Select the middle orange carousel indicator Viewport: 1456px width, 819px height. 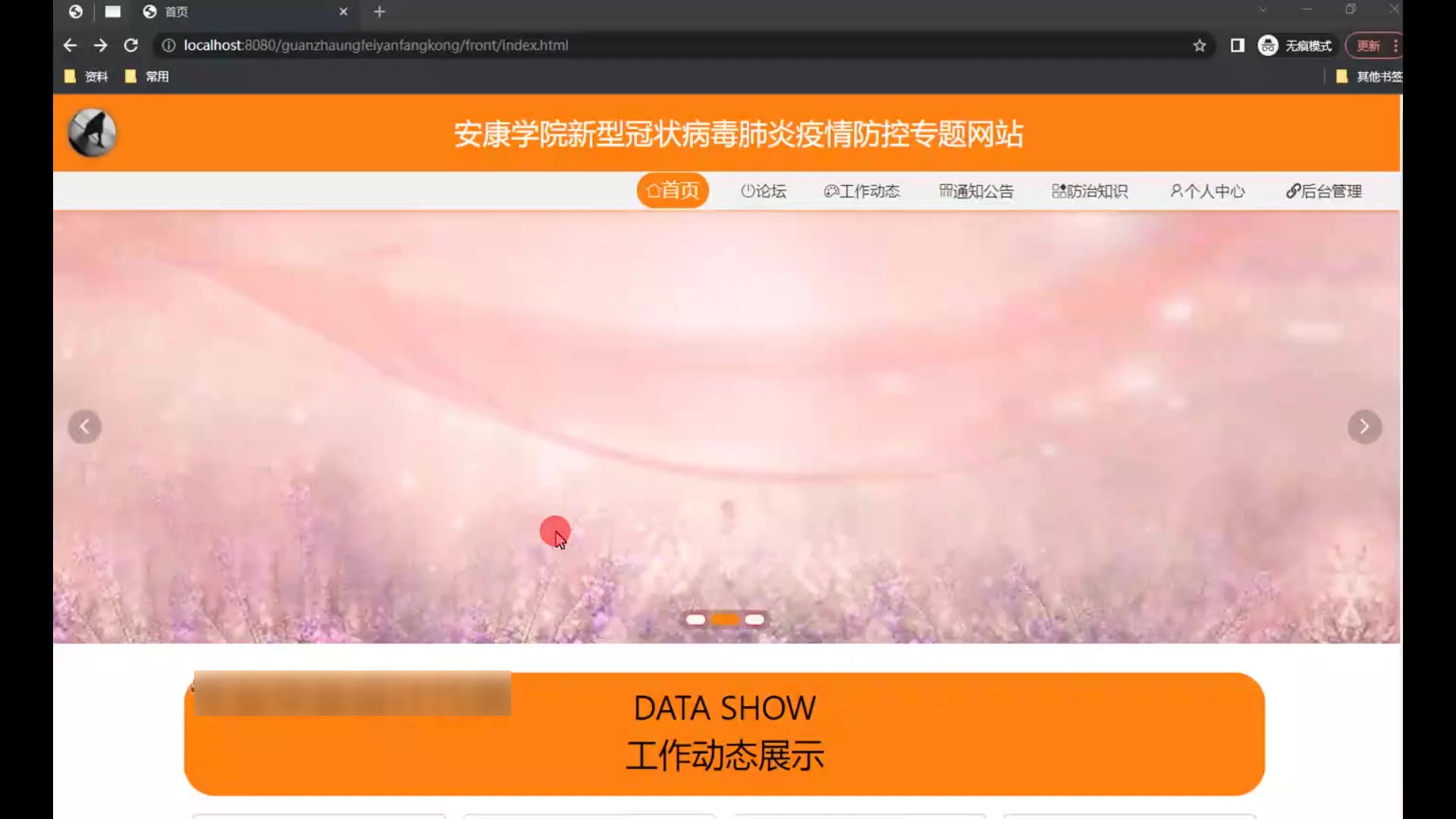click(x=725, y=620)
